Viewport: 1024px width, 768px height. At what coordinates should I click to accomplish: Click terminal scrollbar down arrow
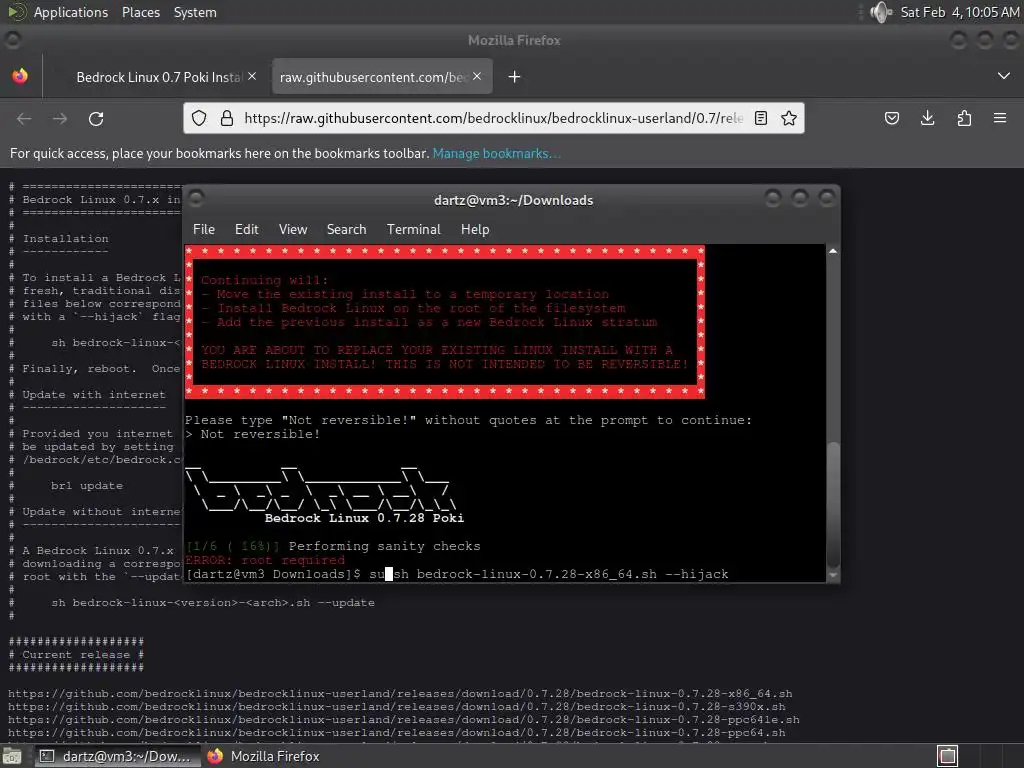pos(833,575)
